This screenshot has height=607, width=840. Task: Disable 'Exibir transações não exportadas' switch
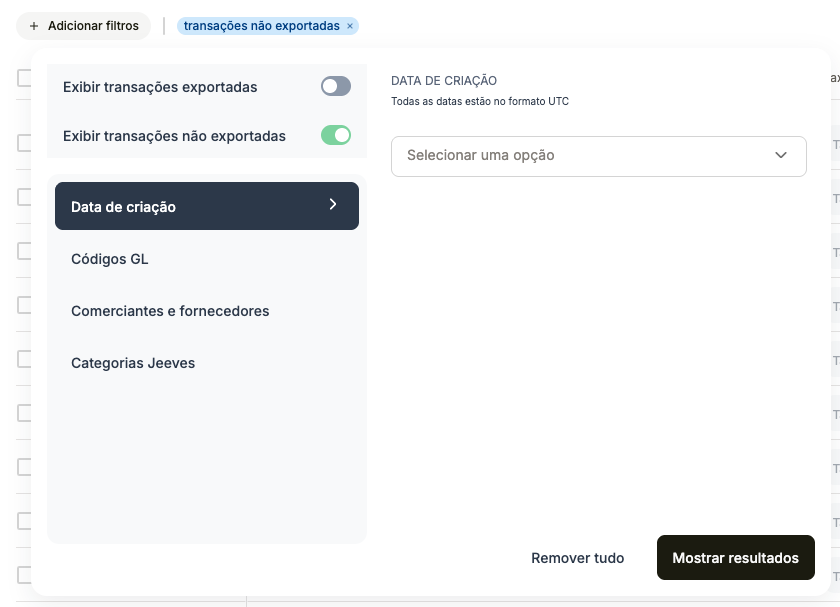tap(336, 135)
